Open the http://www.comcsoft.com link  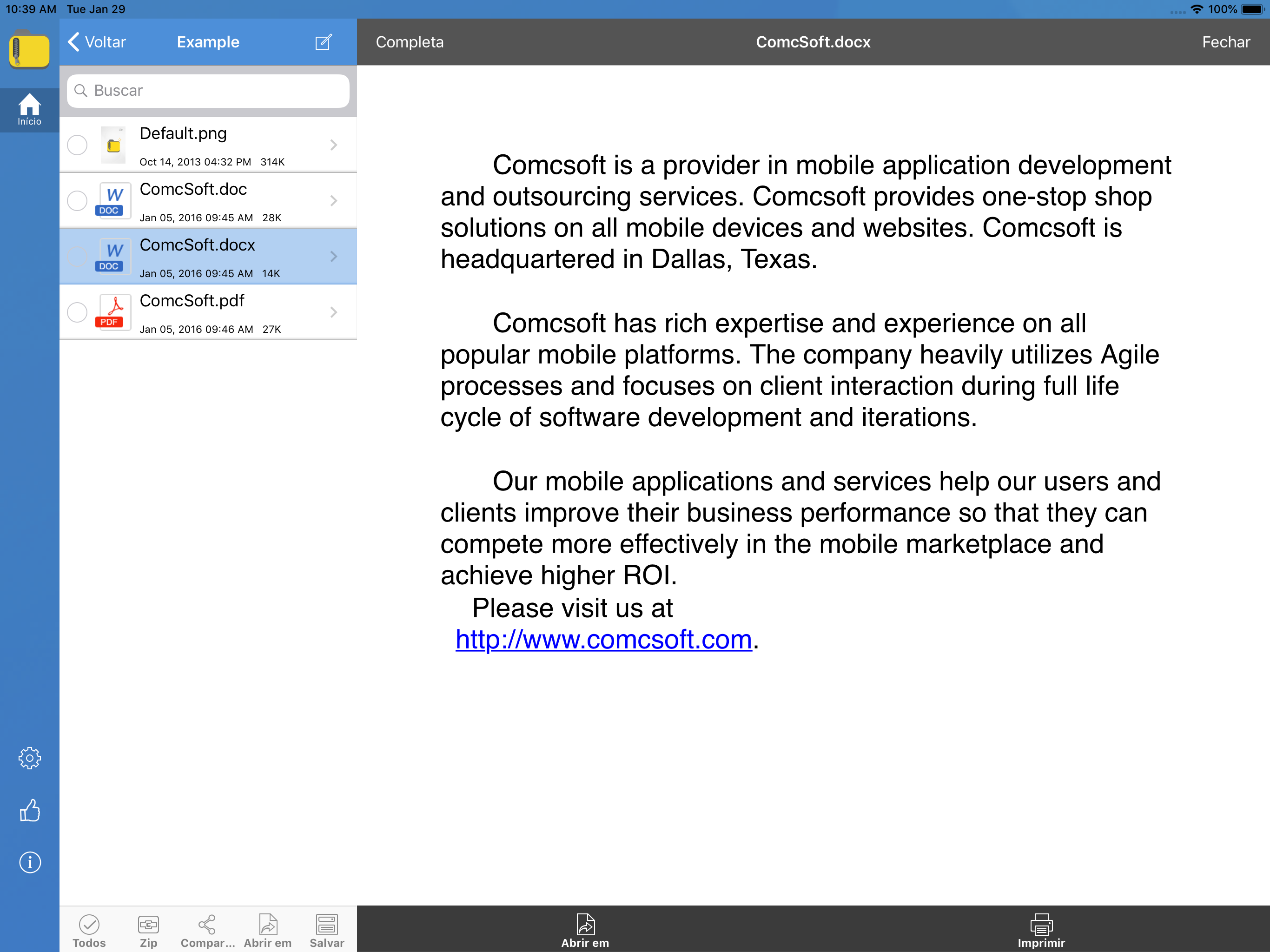[603, 639]
